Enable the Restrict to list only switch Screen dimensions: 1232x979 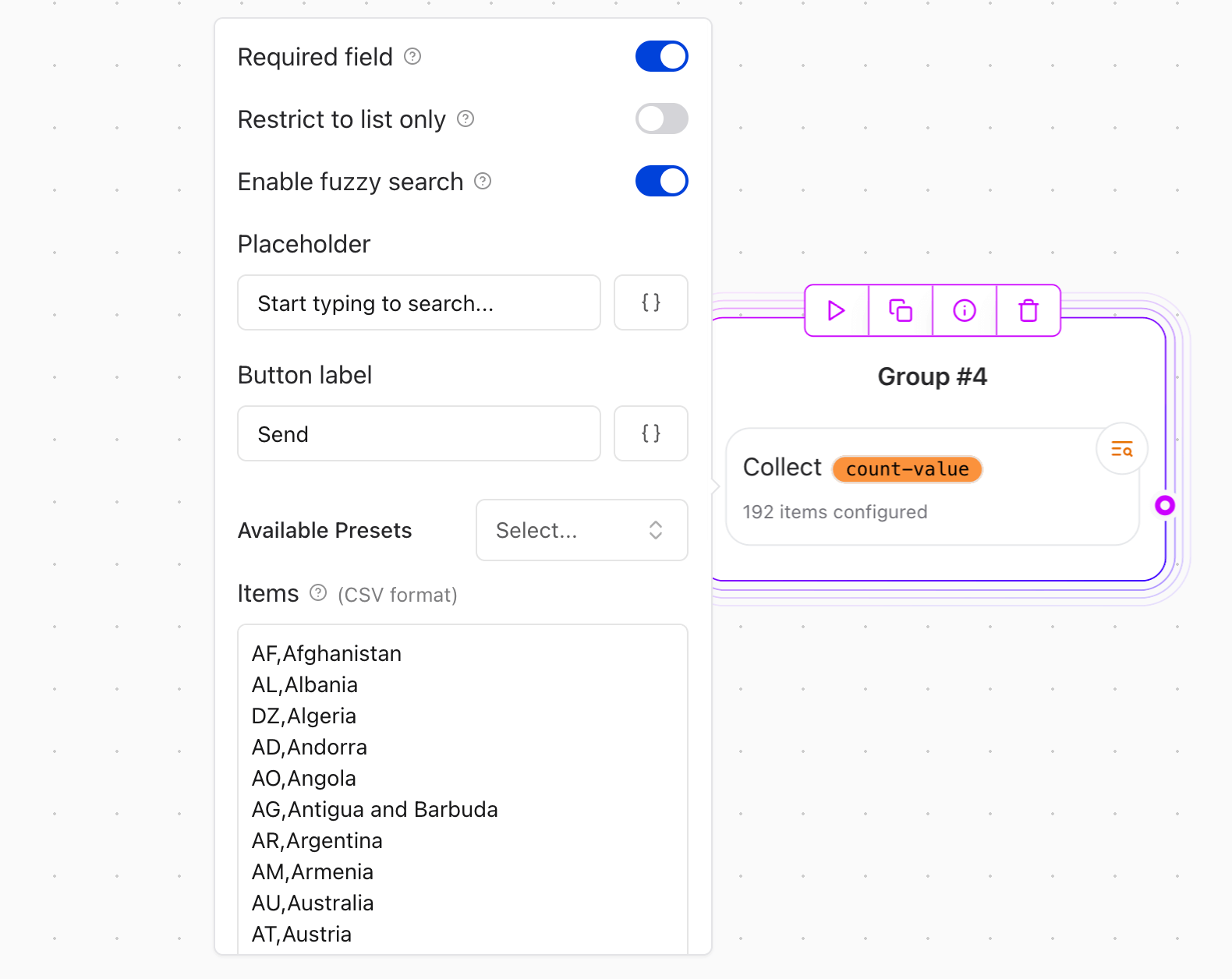tap(662, 118)
